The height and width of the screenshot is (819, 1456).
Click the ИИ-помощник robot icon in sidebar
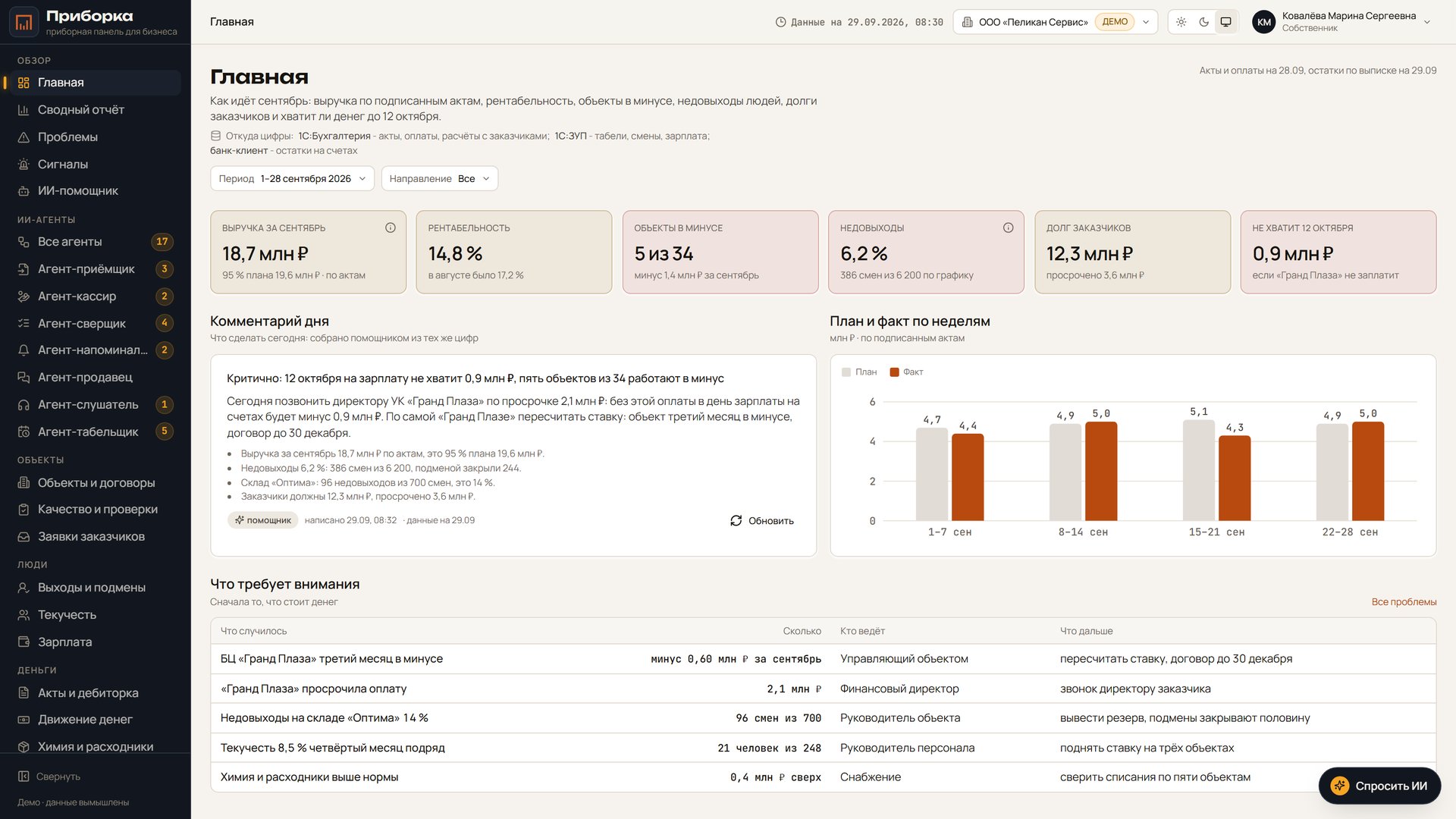click(x=24, y=191)
